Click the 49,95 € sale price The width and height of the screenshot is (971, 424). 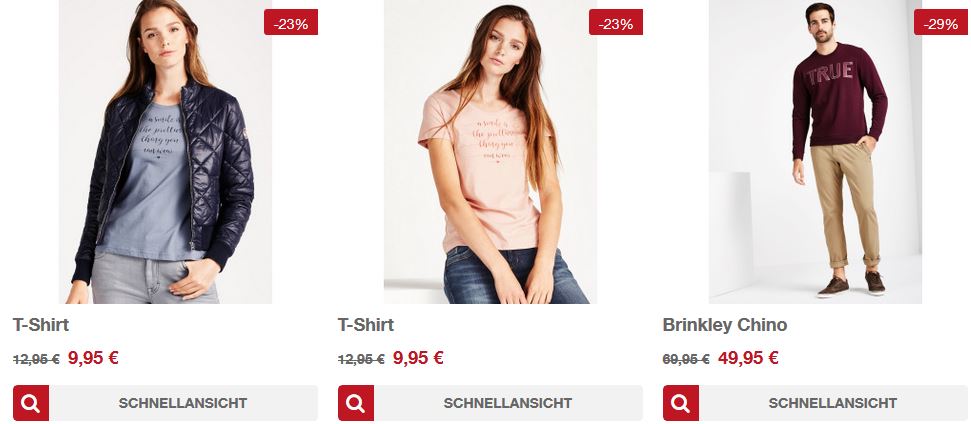[x=748, y=358]
